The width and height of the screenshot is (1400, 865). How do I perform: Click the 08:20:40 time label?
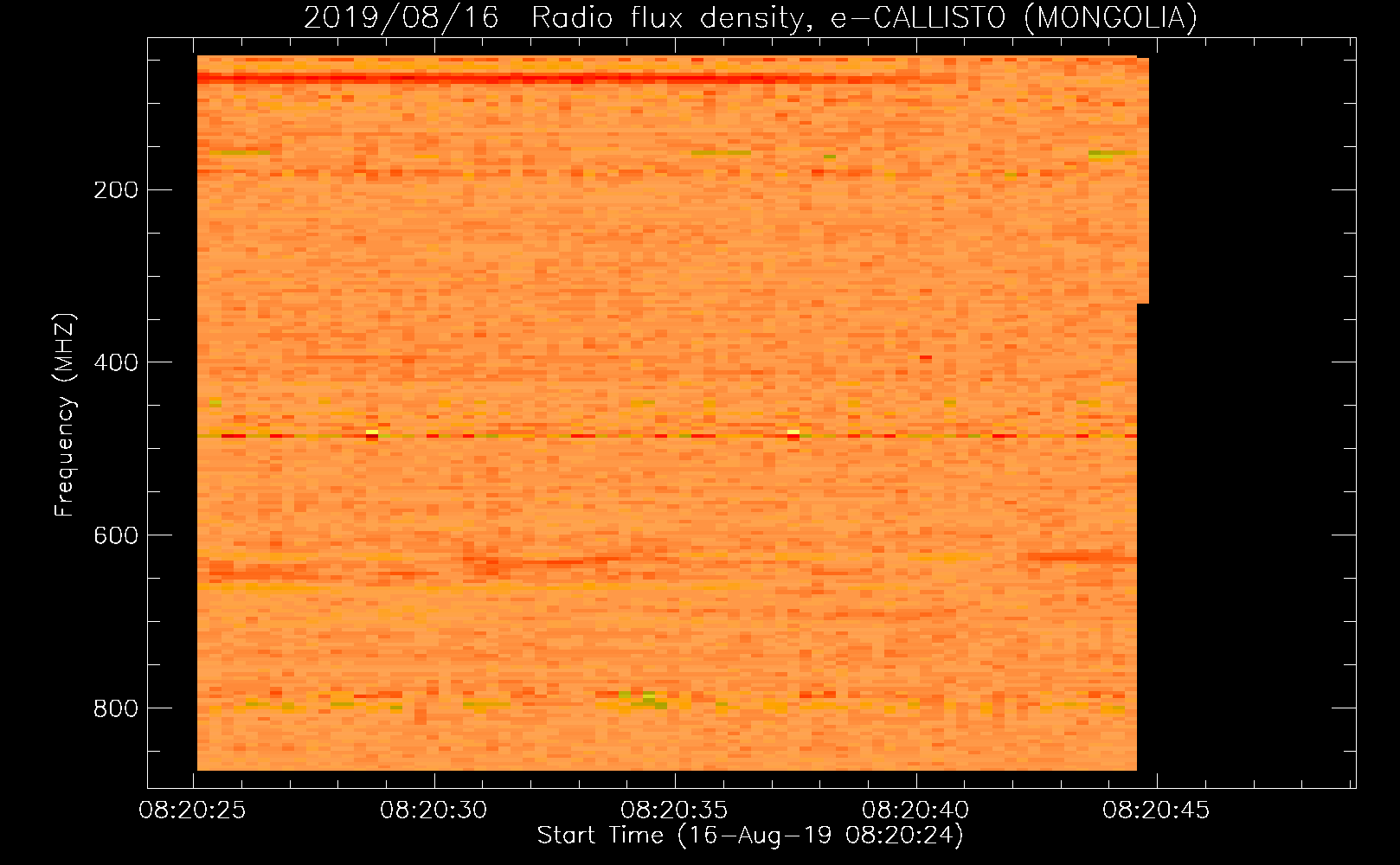[x=915, y=811]
